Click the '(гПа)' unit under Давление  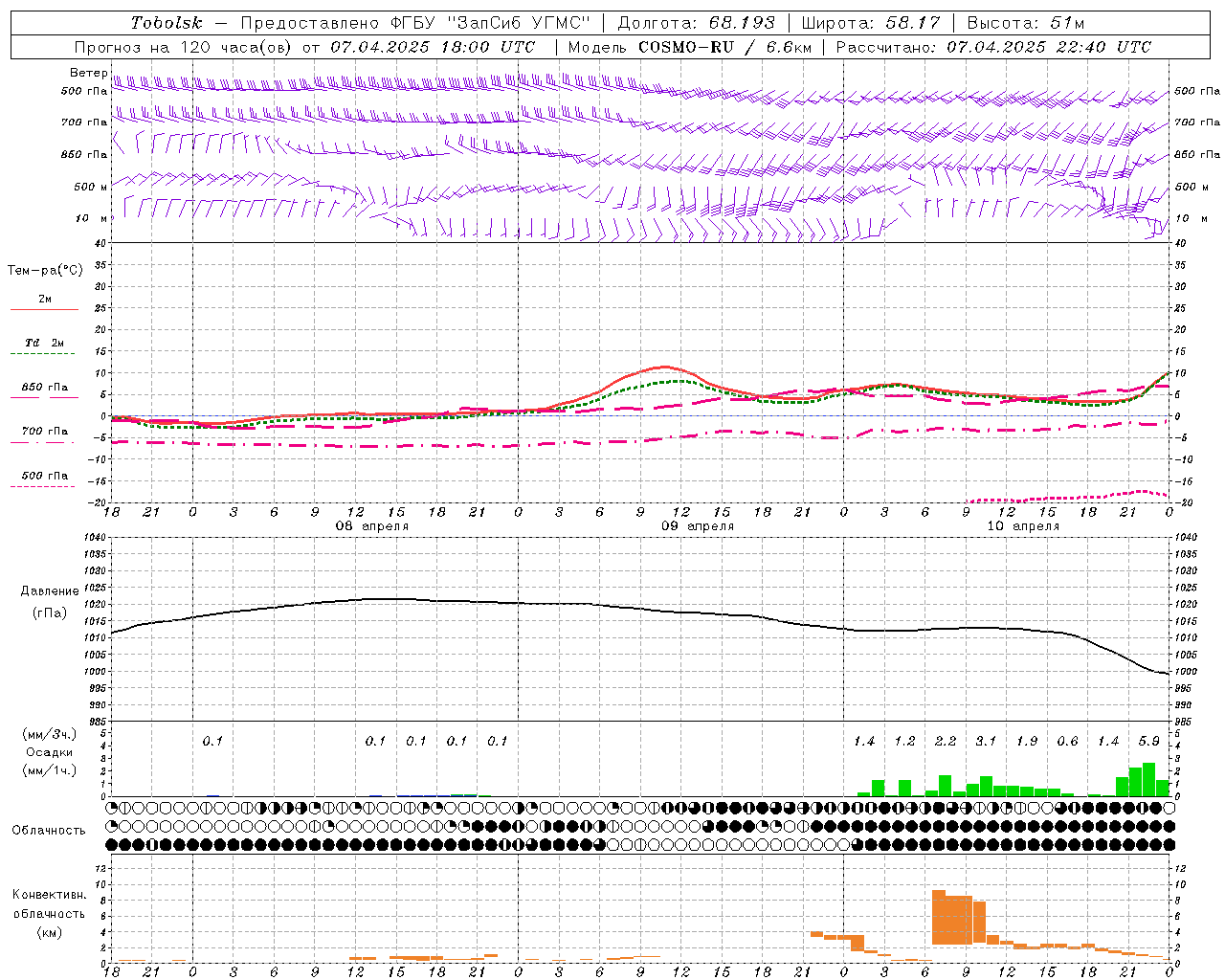[50, 613]
